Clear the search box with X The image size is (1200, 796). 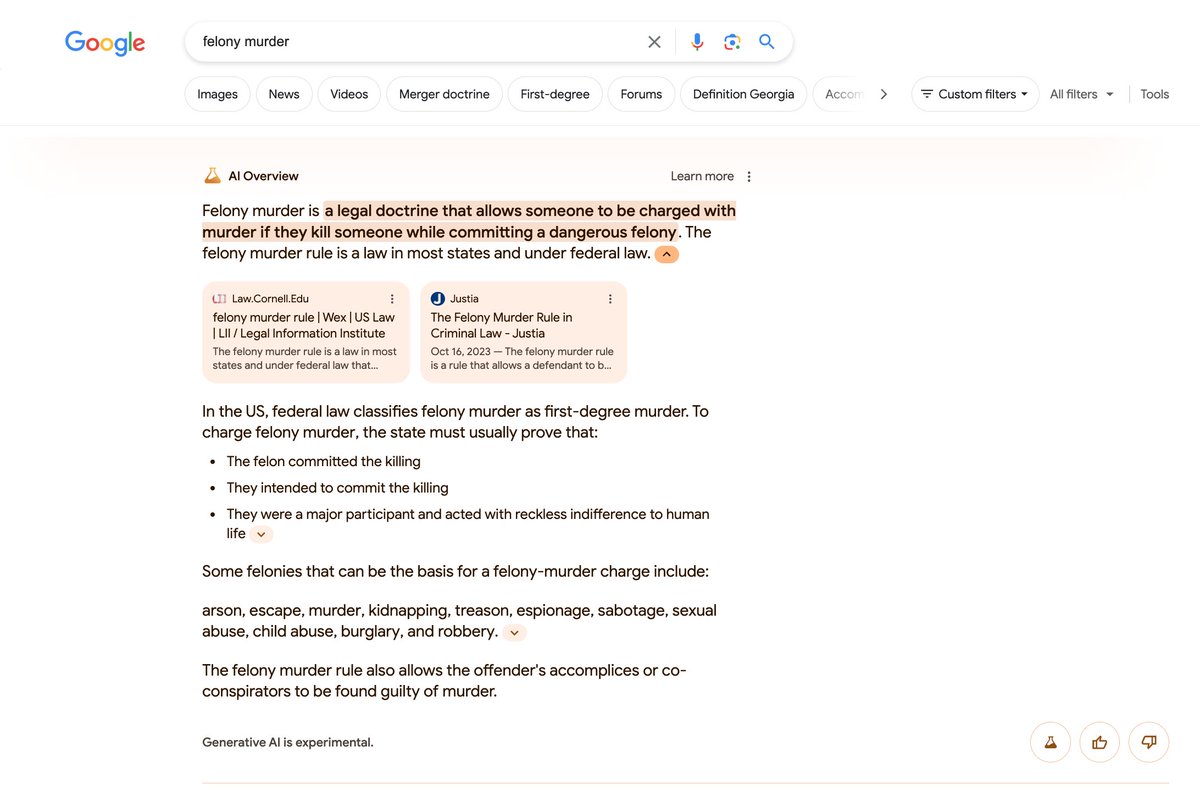[x=654, y=42]
